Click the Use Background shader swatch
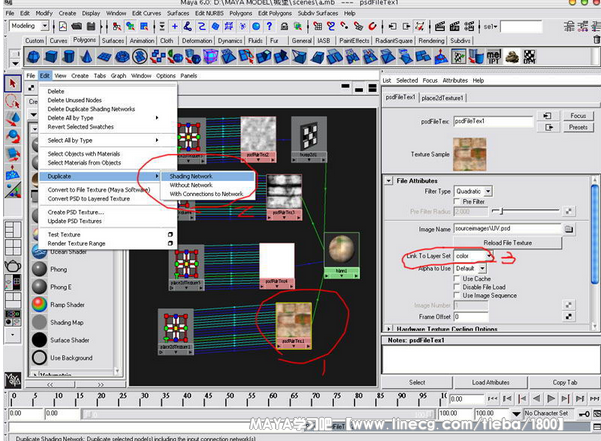This screenshot has width=601, height=441. 39,357
